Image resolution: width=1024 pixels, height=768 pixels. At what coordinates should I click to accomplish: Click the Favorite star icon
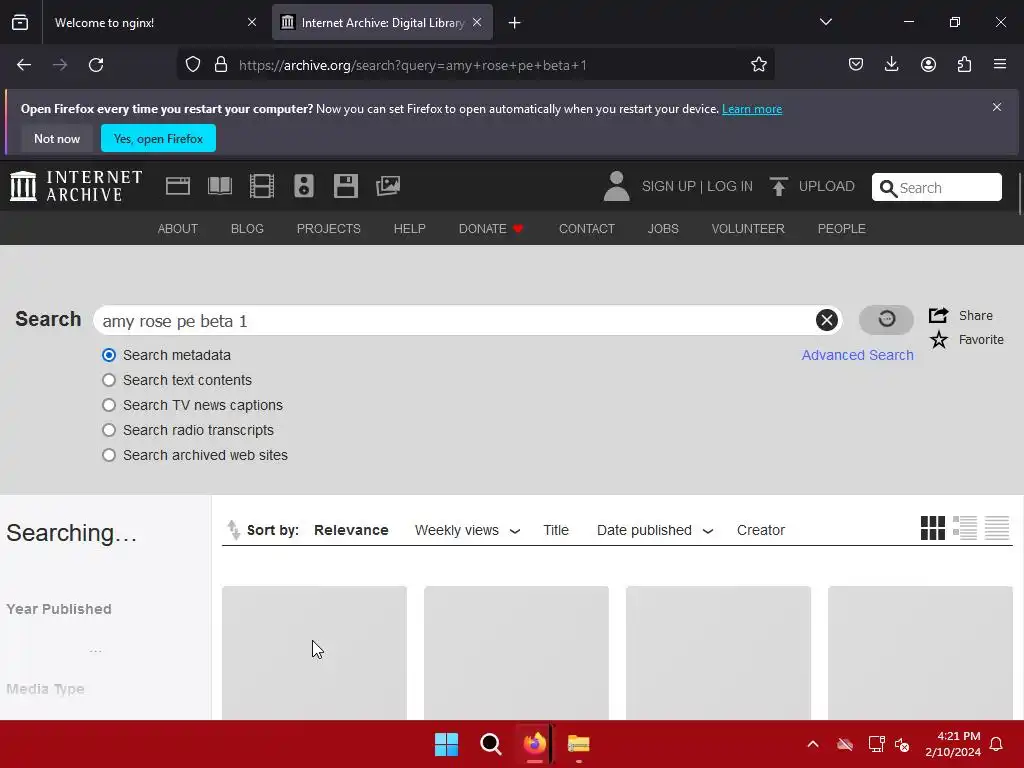point(938,340)
